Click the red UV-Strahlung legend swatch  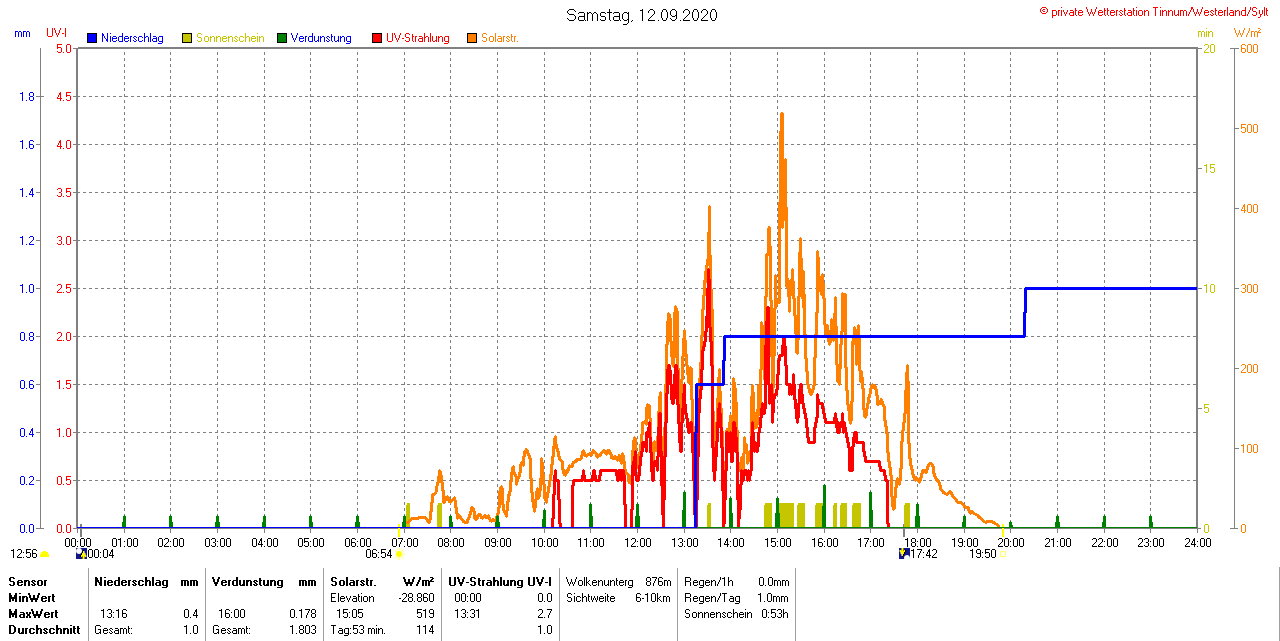coord(377,38)
